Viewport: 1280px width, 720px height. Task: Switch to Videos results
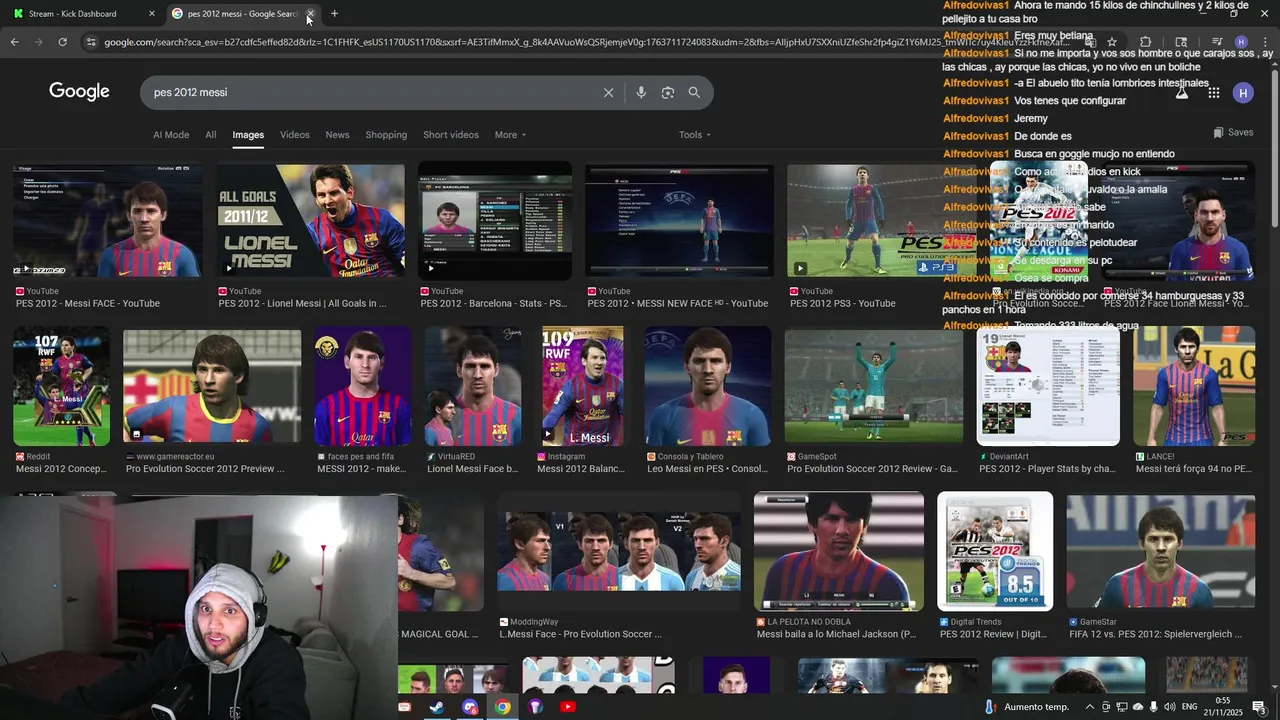click(295, 135)
